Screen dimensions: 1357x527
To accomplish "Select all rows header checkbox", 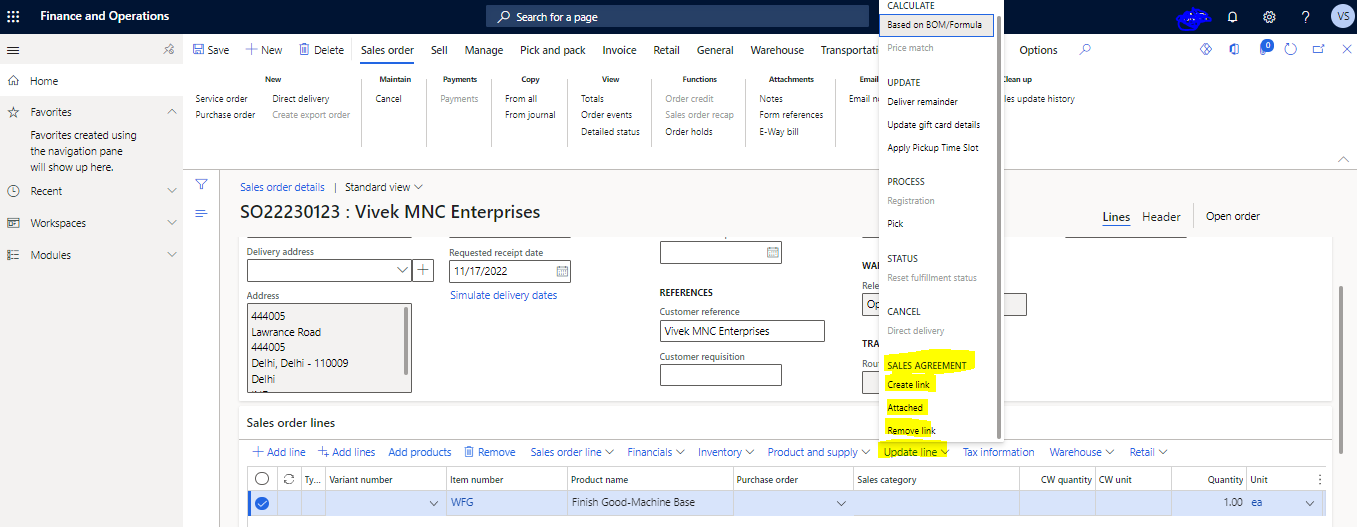I will tap(262, 479).
